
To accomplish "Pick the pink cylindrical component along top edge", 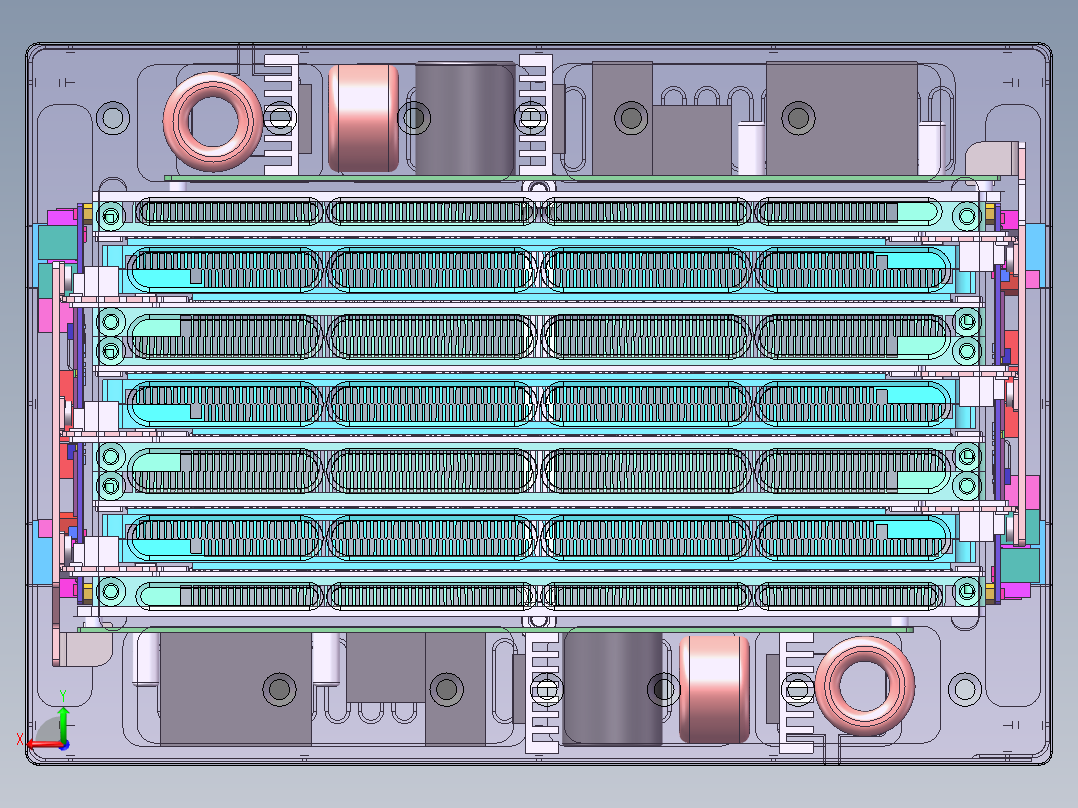I will click(364, 118).
